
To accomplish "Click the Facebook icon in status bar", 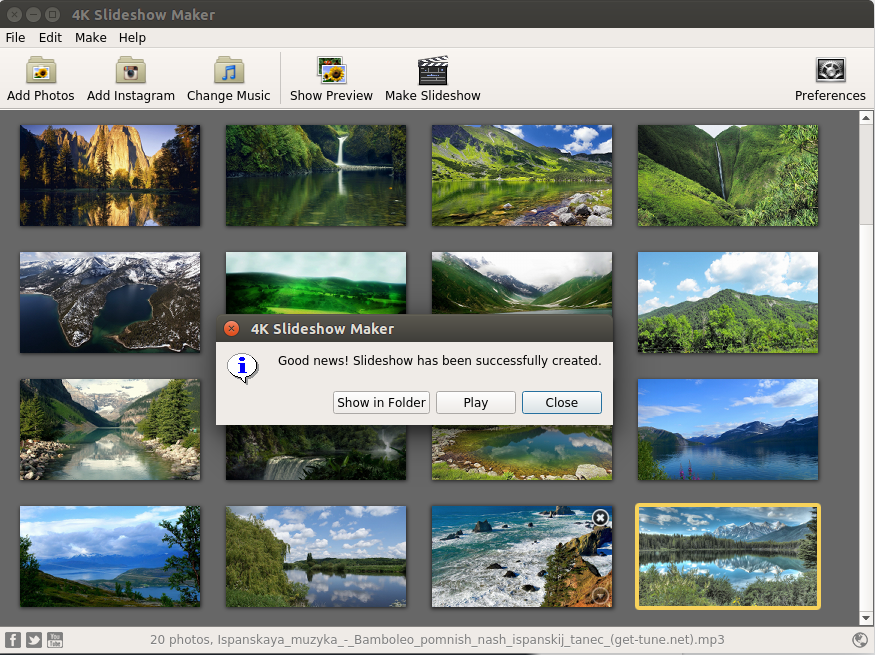I will pyautogui.click(x=13, y=639).
